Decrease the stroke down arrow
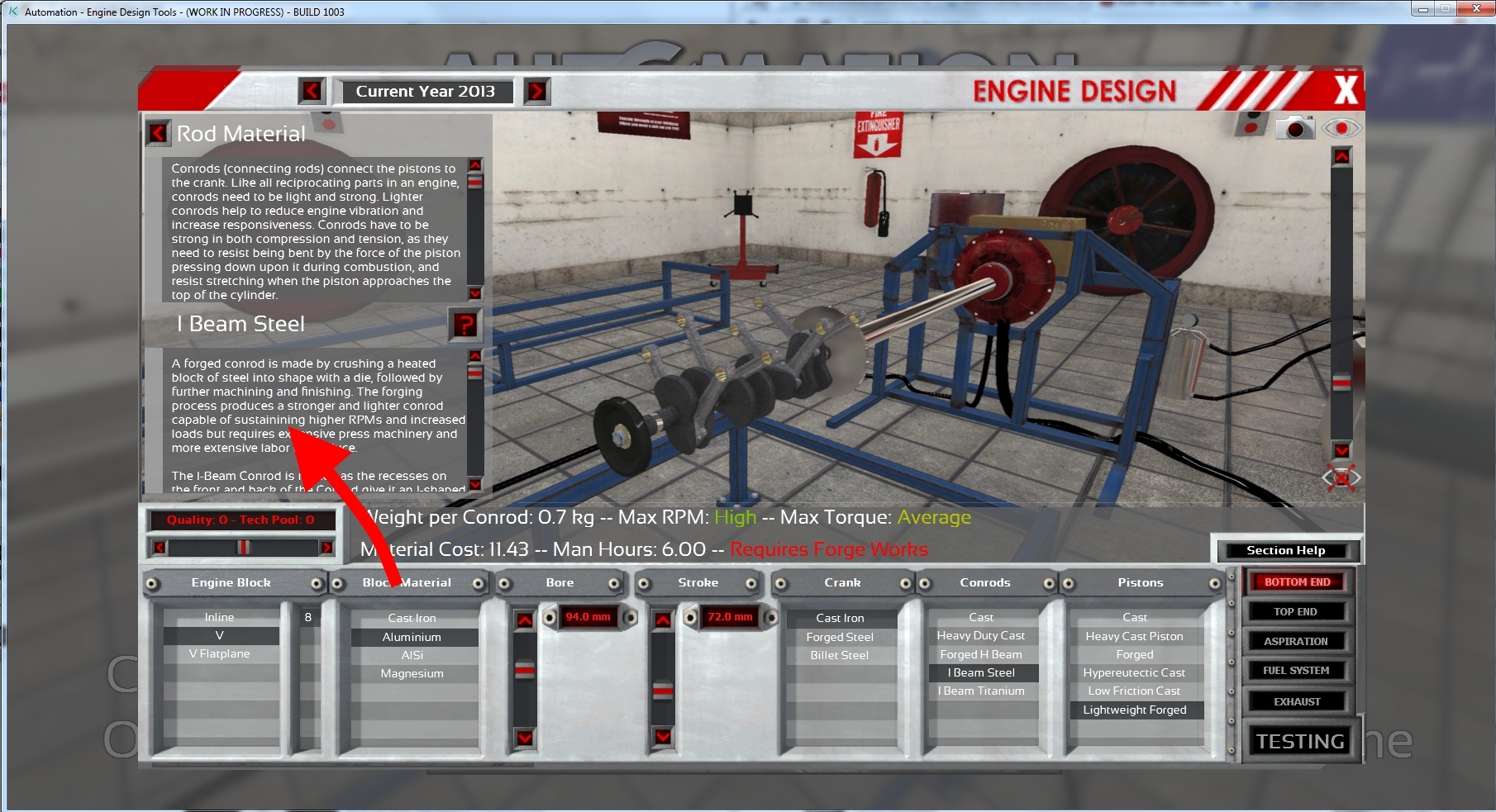Screen dimensions: 1496x812 pyautogui.click(x=663, y=736)
